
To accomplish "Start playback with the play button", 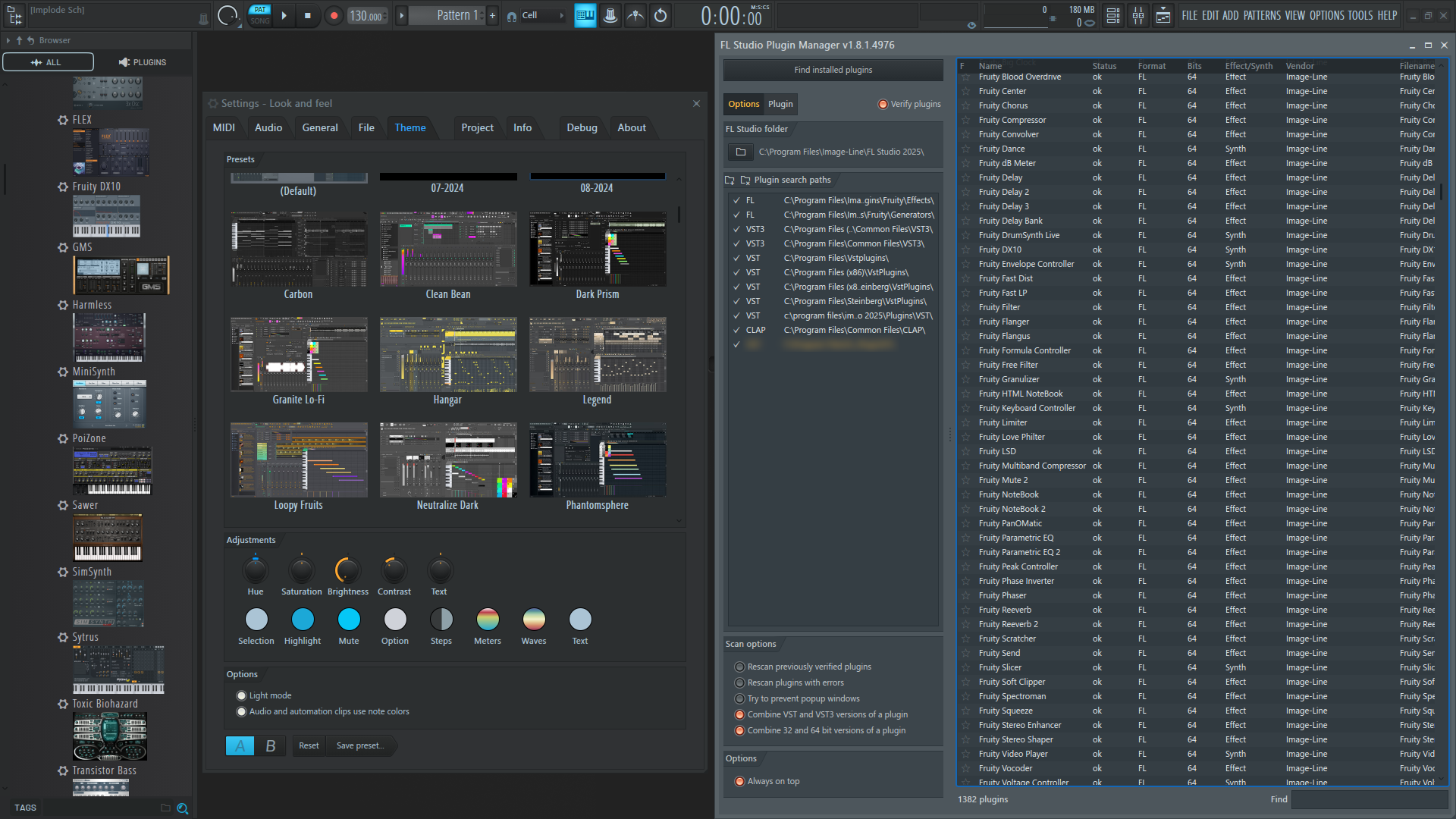I will click(284, 15).
